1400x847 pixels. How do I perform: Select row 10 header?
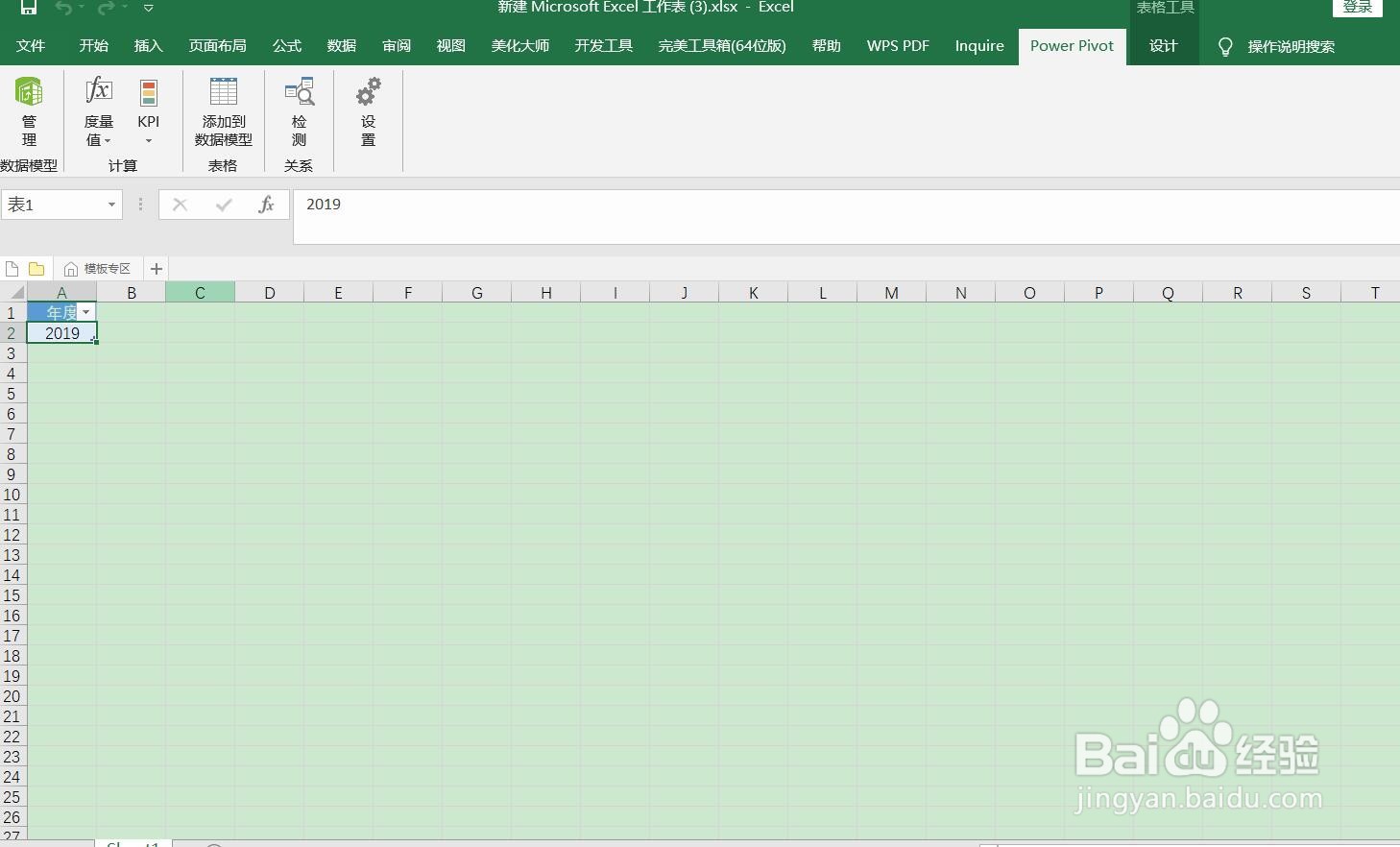pyautogui.click(x=12, y=495)
